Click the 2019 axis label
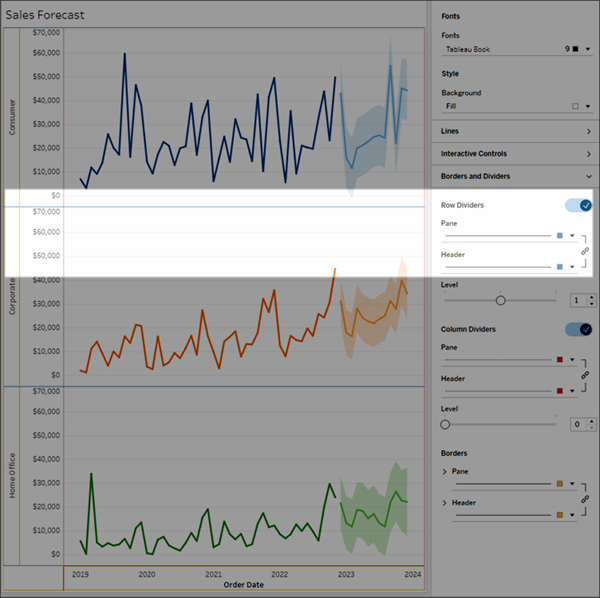This screenshot has height=598, width=600. 80,574
